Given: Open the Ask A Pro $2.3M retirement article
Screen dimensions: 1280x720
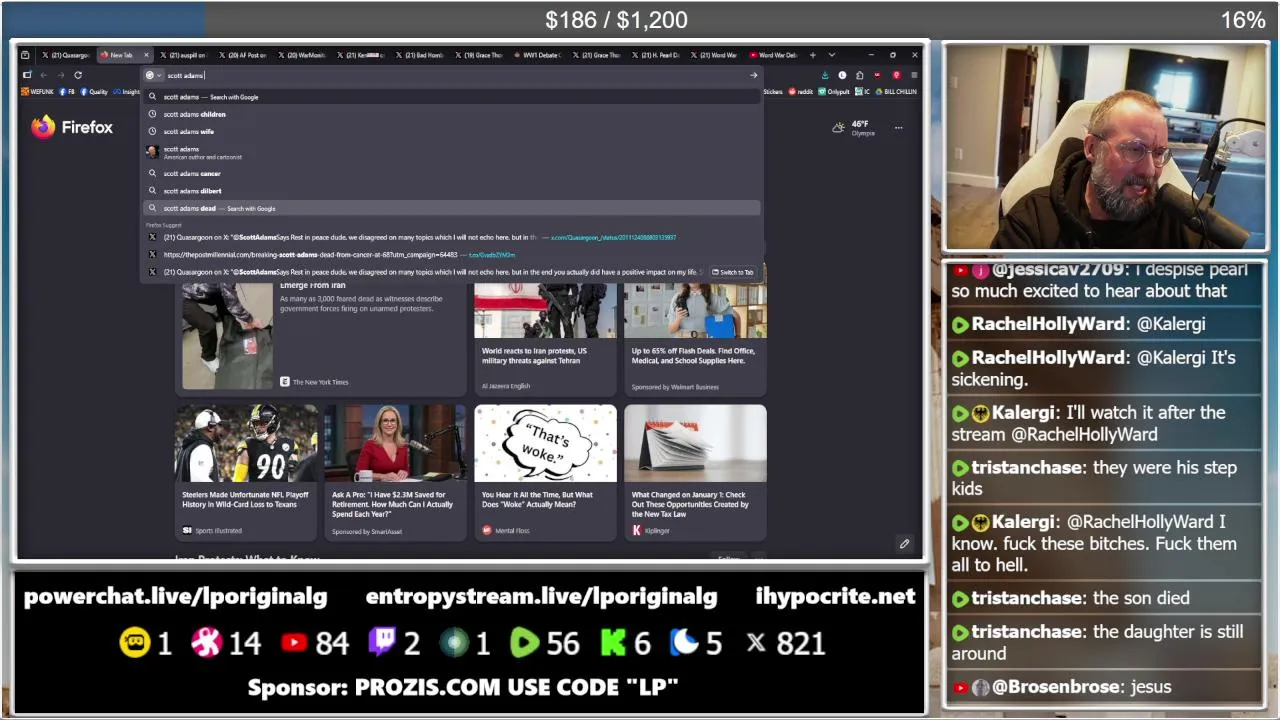Looking at the screenshot, I should (x=395, y=472).
